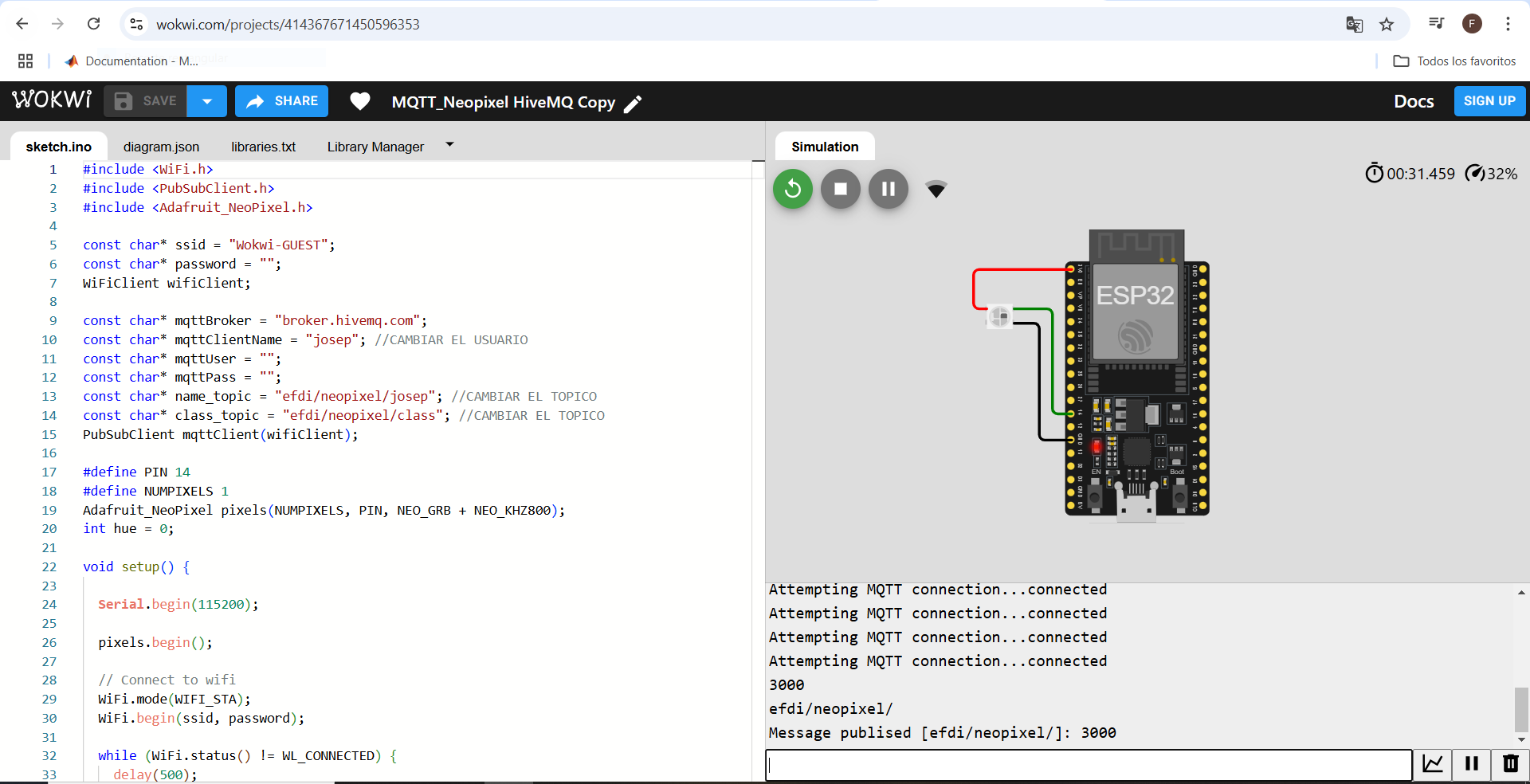Image resolution: width=1530 pixels, height=784 pixels.
Task: Clear the serial monitor with trash icon
Action: (1510, 764)
